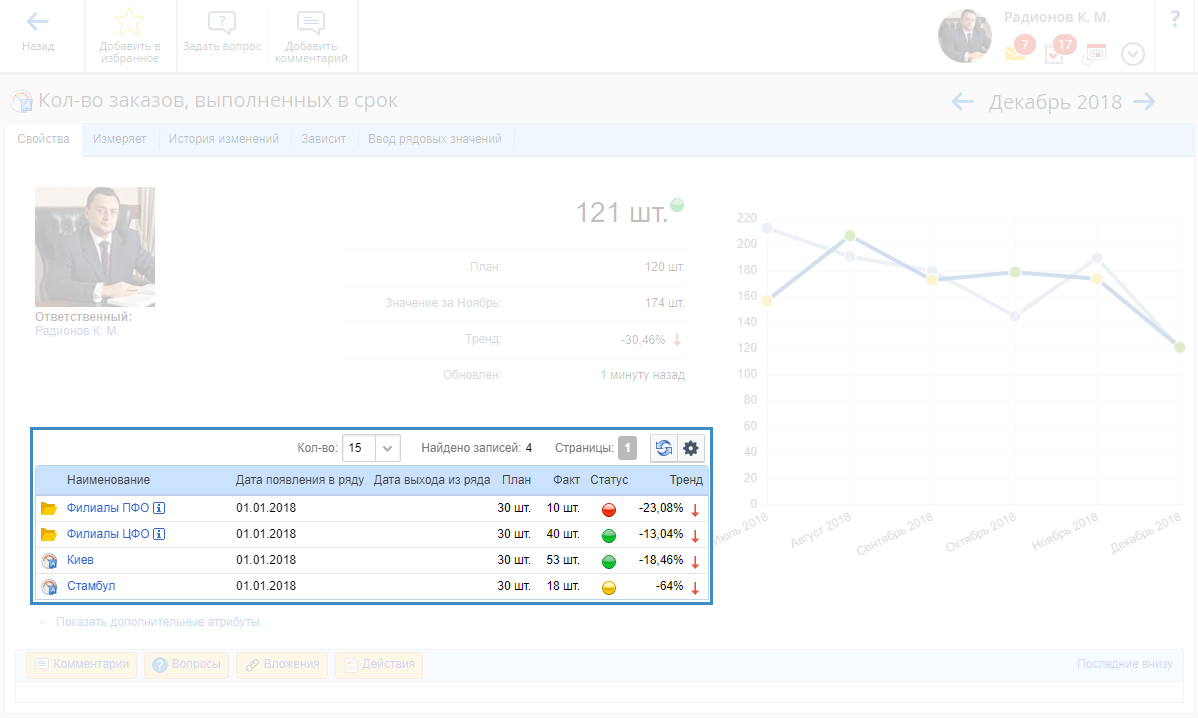
Task: Click the table refresh icon
Action: 664,448
